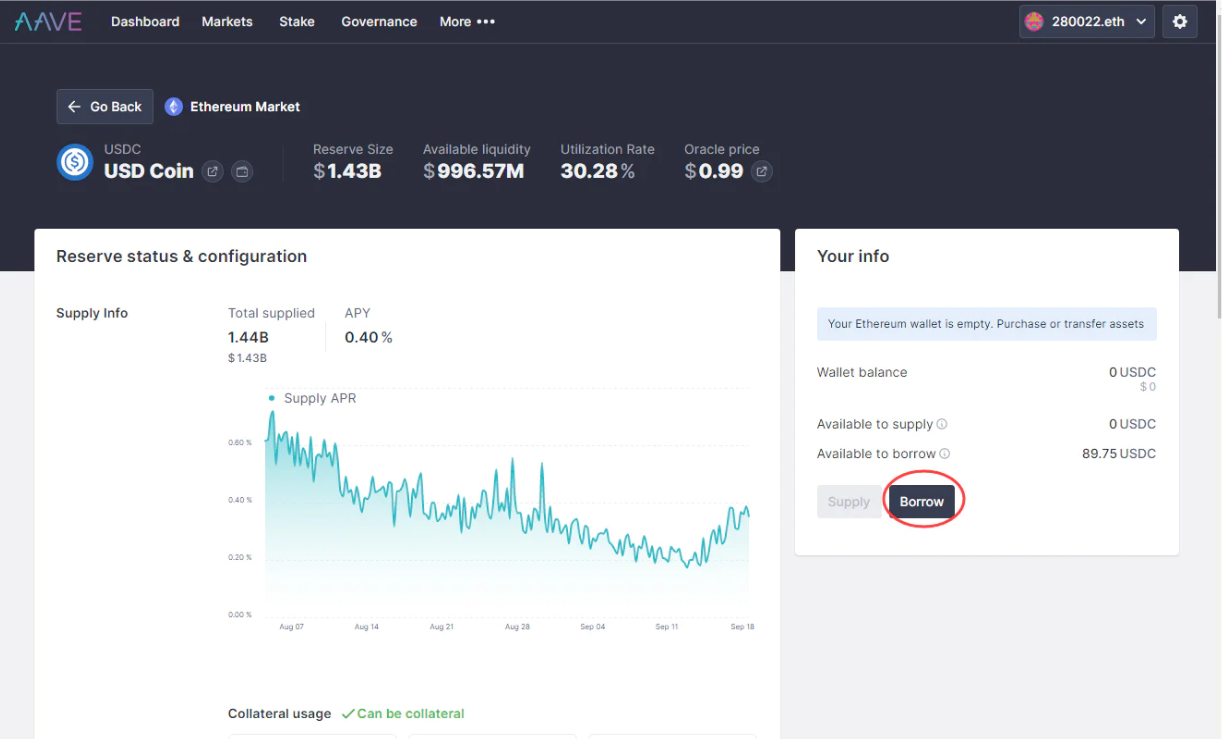The image size is (1231, 739).
Task: Click the Available to borrow label
Action: point(876,454)
